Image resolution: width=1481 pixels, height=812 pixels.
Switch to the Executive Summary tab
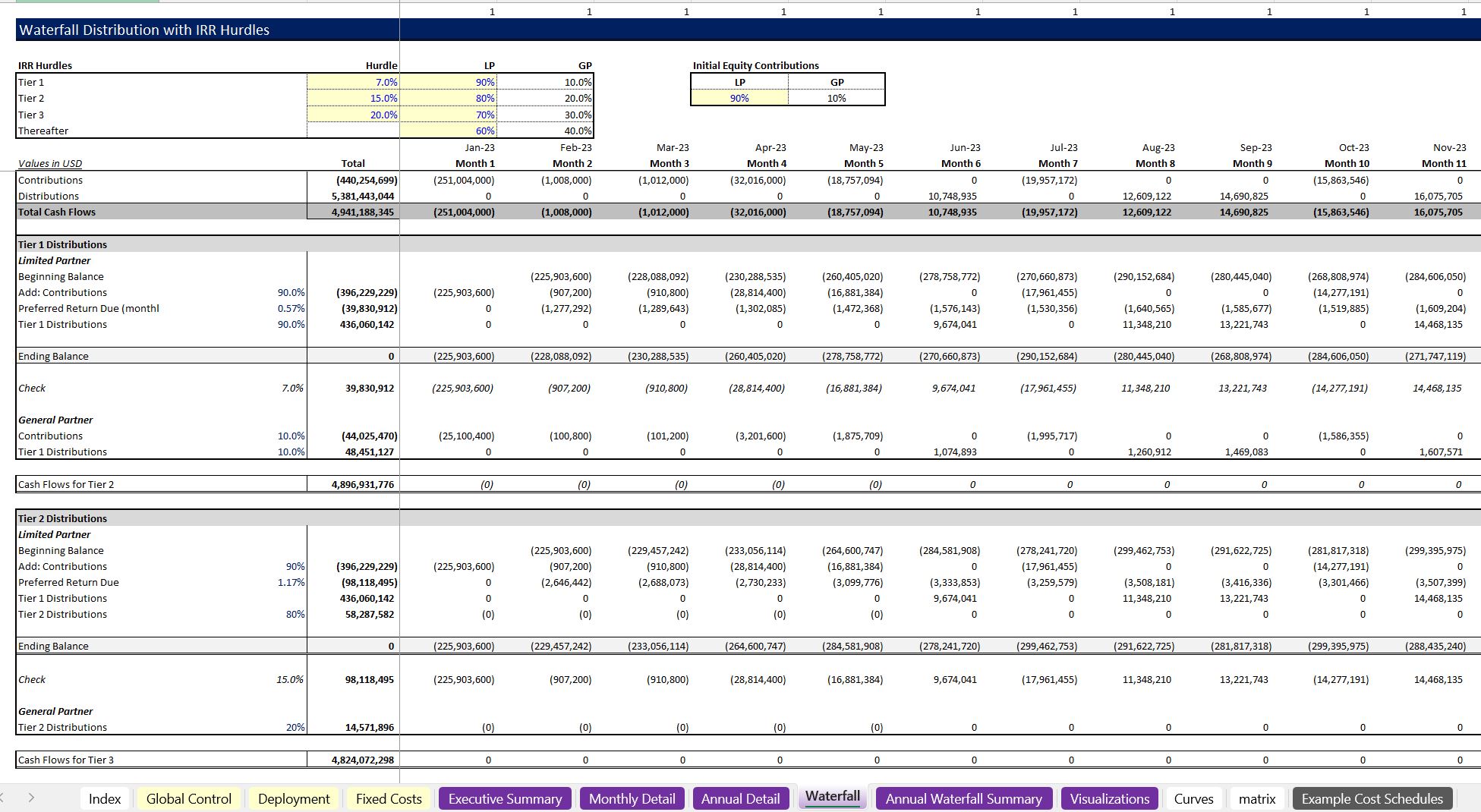pyautogui.click(x=505, y=799)
